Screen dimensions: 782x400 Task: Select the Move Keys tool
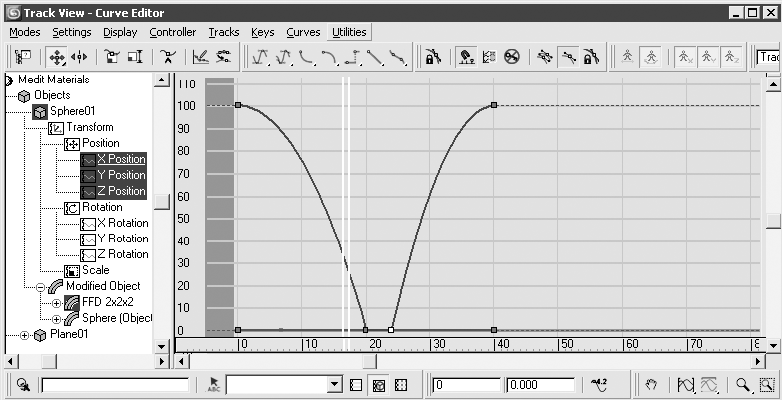click(x=58, y=57)
